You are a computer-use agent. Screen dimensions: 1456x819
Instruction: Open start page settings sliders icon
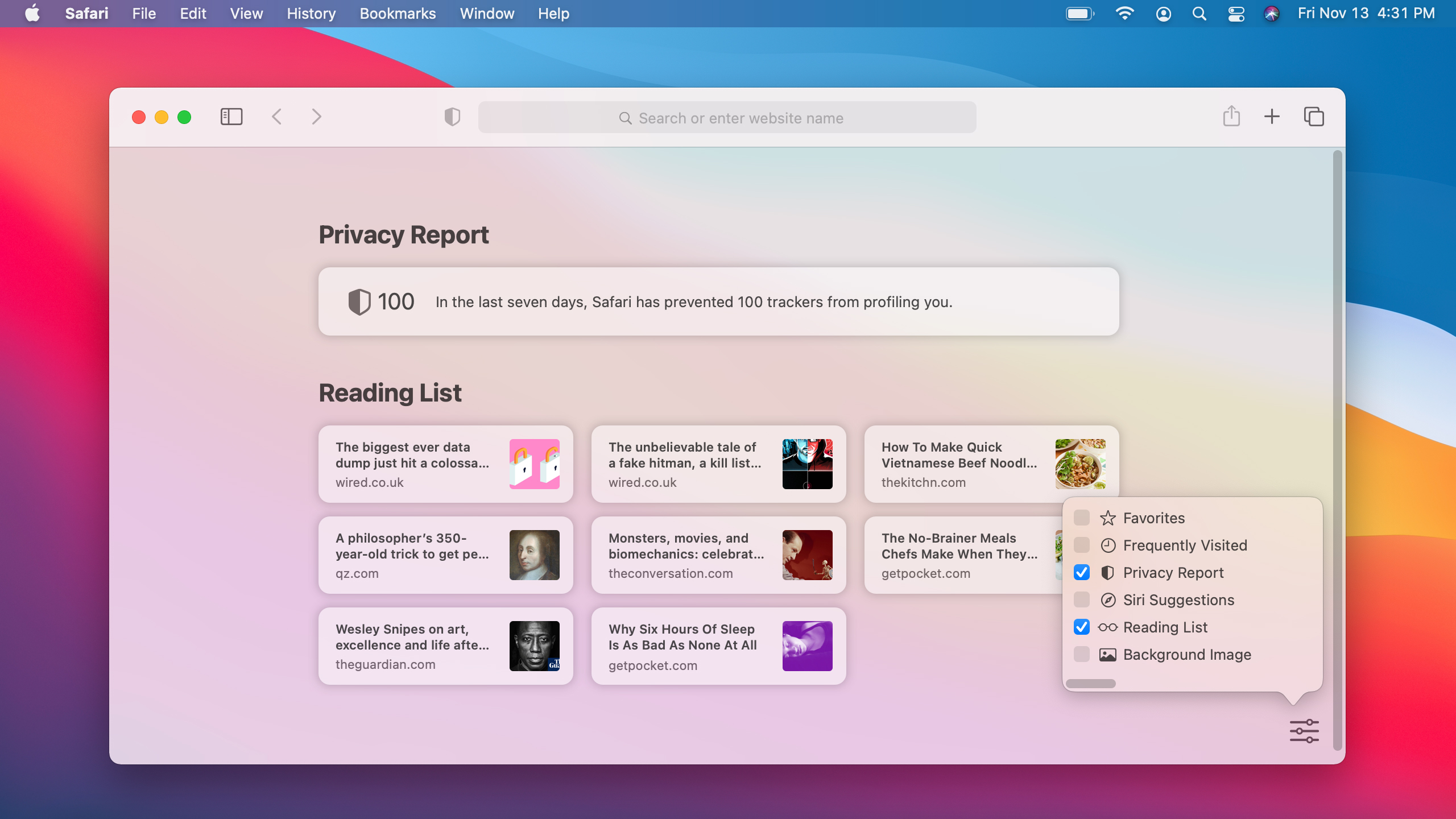point(1304,731)
